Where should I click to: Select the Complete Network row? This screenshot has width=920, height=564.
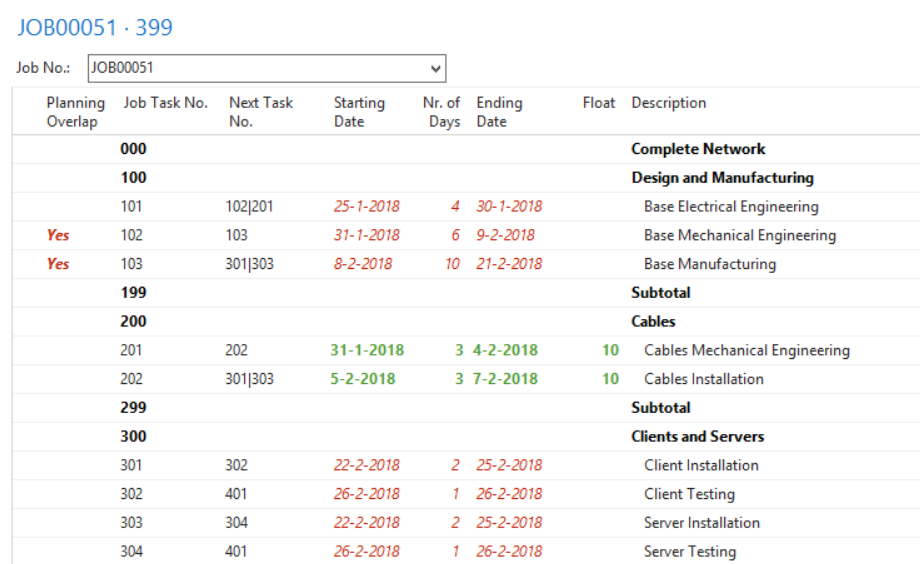pos(466,149)
